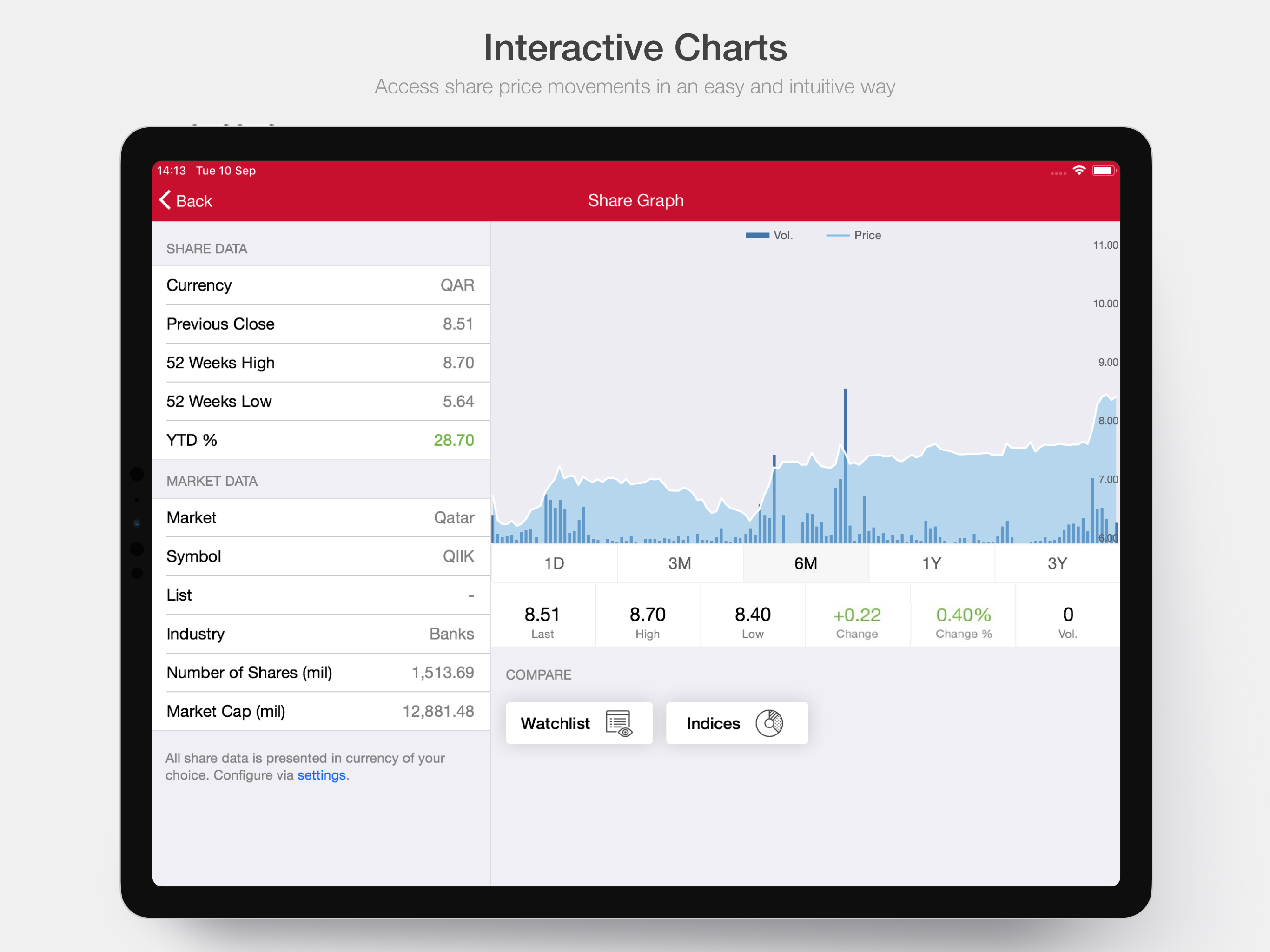Select the Market Cap 12,881.48 row
The image size is (1270, 952).
(x=321, y=711)
